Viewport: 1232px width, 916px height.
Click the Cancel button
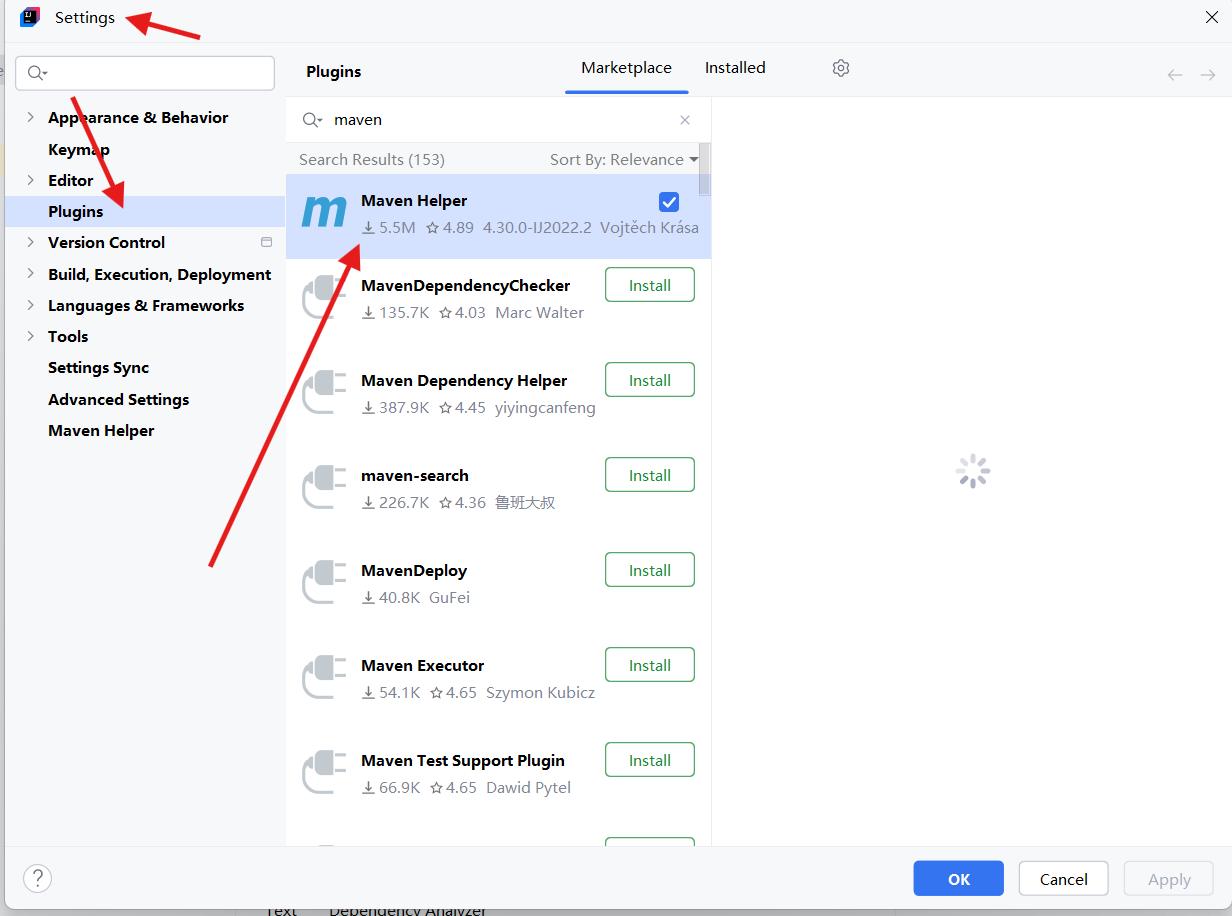coord(1063,879)
